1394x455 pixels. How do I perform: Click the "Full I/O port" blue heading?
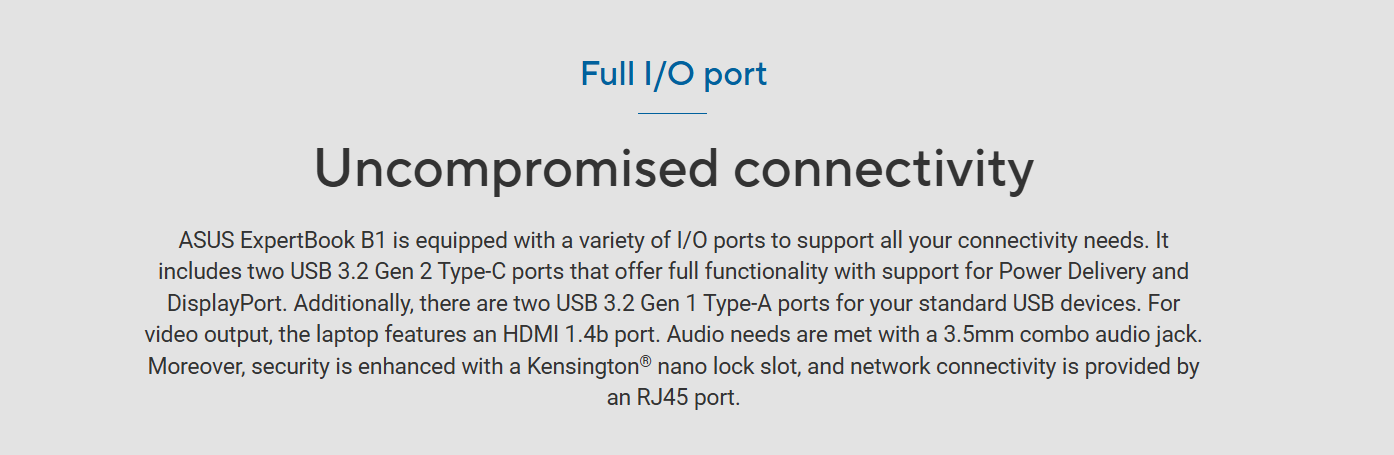tap(674, 74)
